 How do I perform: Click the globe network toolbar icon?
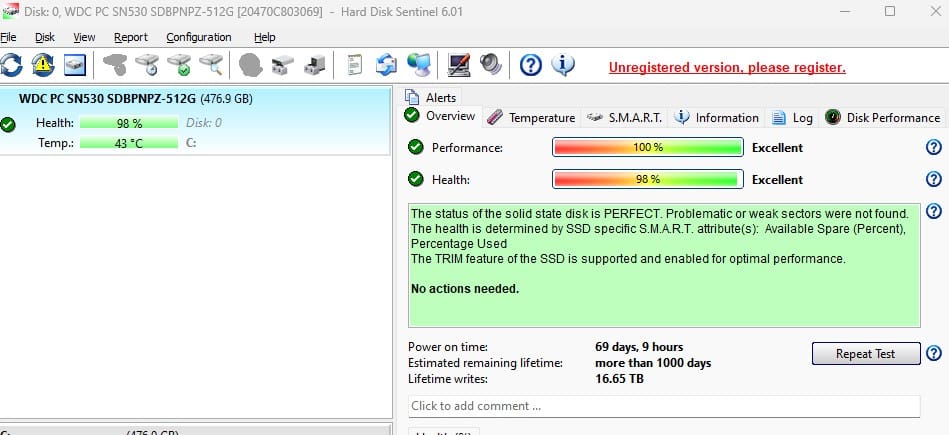pyautogui.click(x=419, y=65)
